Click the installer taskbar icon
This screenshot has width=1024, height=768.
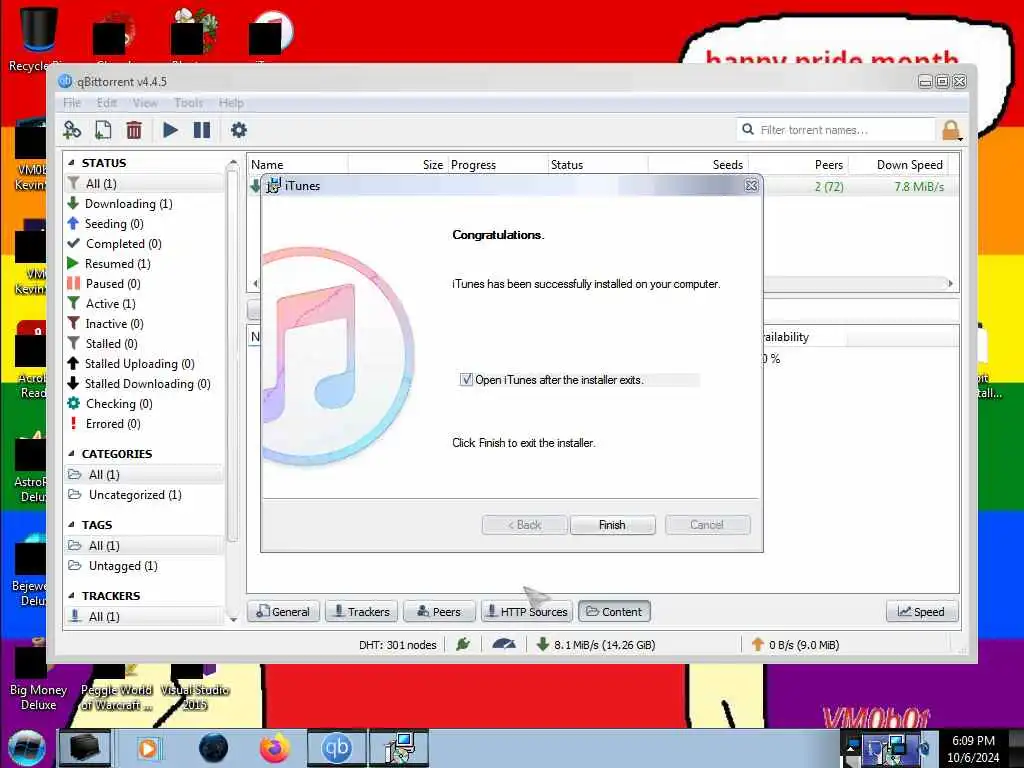tap(399, 748)
